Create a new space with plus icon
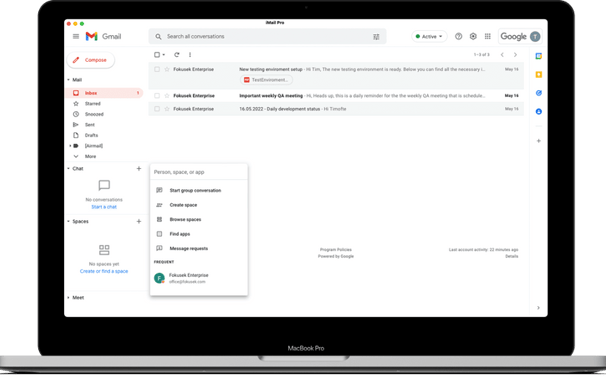The height and width of the screenshot is (384, 606). 139,221
